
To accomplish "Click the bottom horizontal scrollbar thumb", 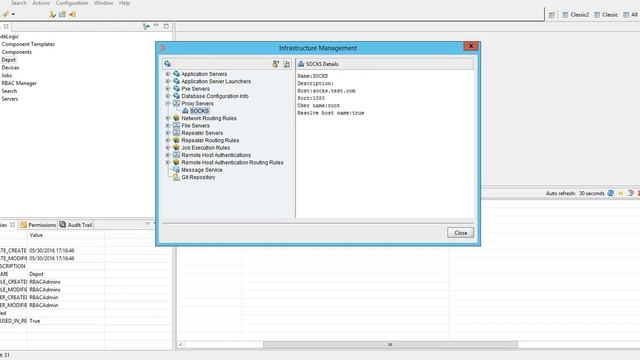I will click(390, 345).
